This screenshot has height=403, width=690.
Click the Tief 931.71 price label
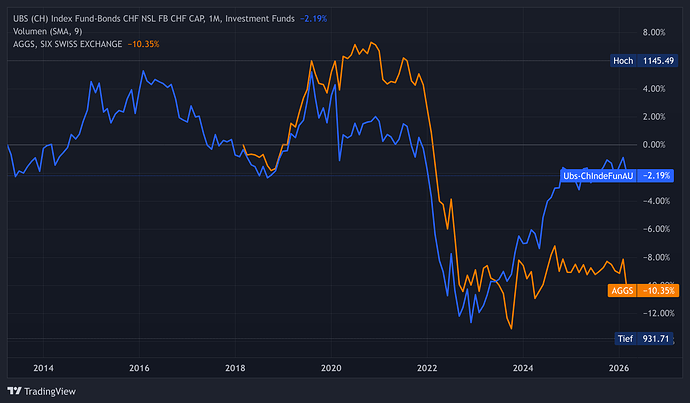tap(644, 339)
